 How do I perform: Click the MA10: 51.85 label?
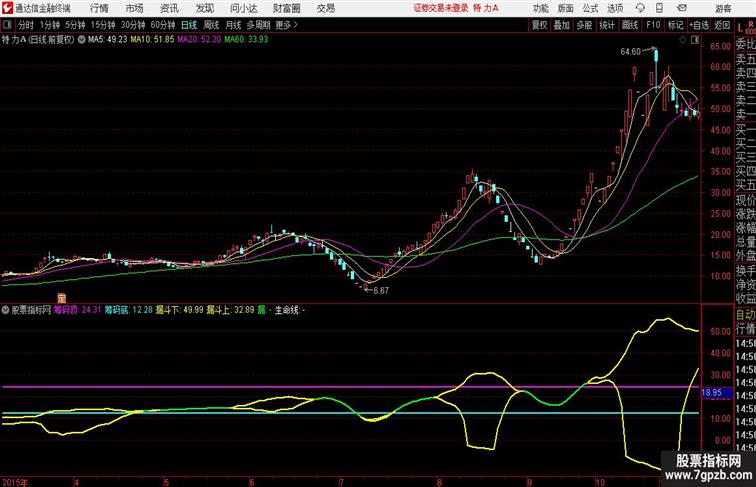tap(152, 40)
